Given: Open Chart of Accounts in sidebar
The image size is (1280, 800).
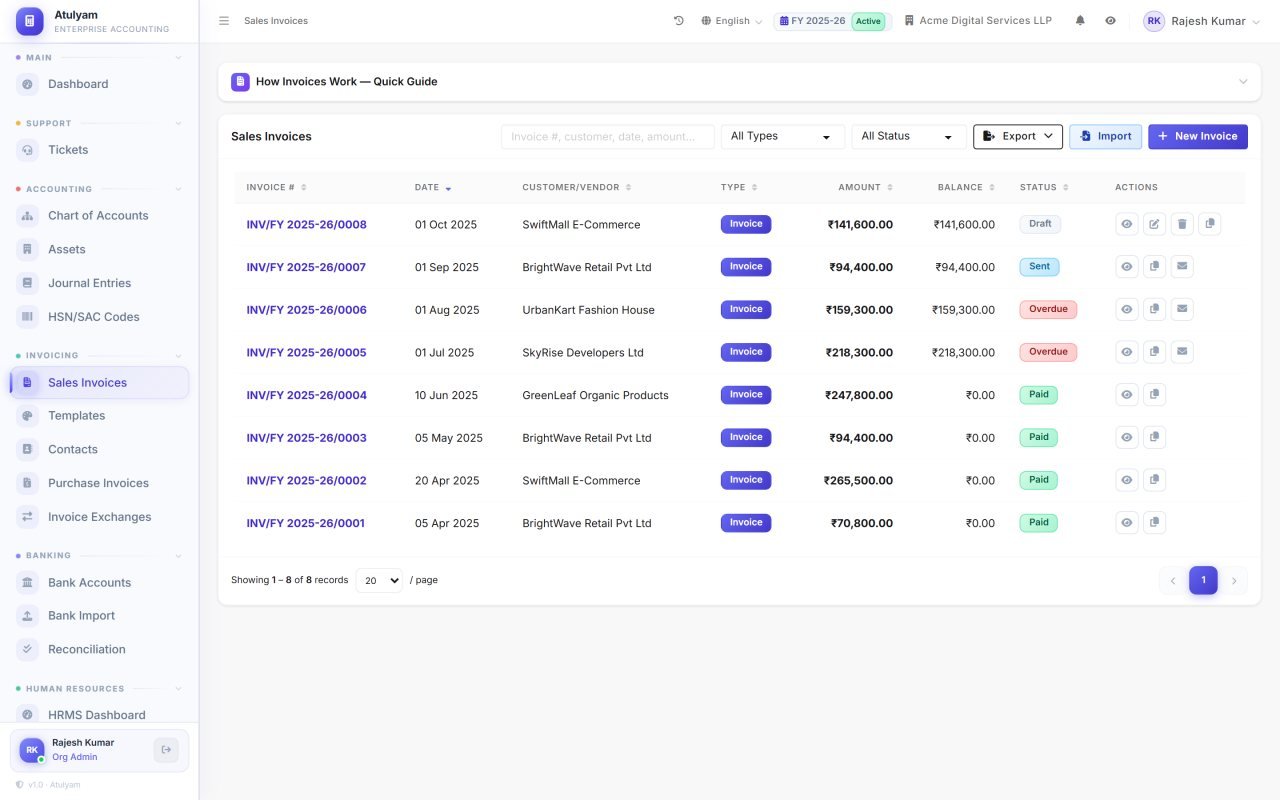Looking at the screenshot, I should click(98, 215).
